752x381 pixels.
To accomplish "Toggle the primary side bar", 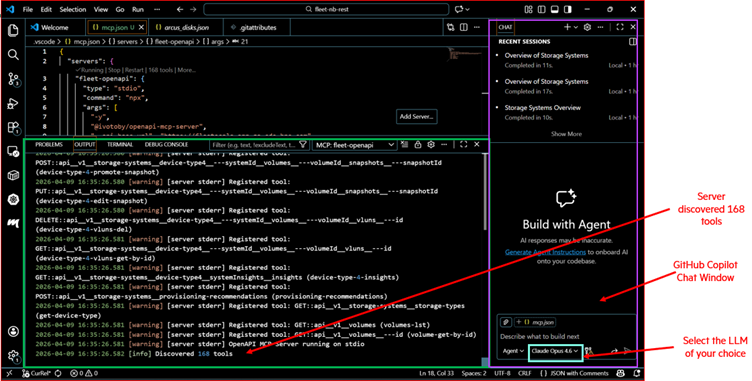I will click(541, 9).
